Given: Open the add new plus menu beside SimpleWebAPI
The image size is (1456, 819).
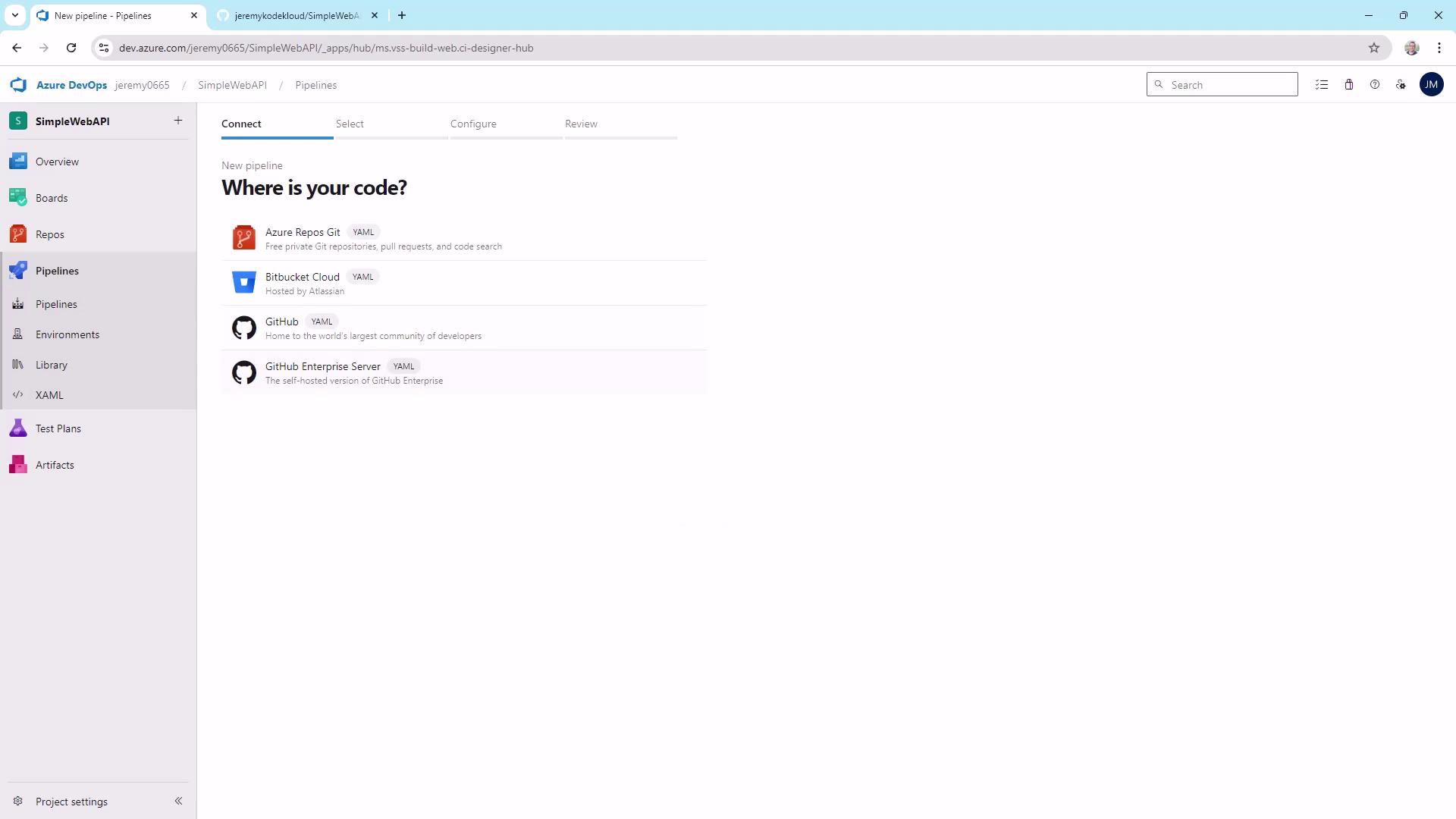Looking at the screenshot, I should [x=178, y=121].
